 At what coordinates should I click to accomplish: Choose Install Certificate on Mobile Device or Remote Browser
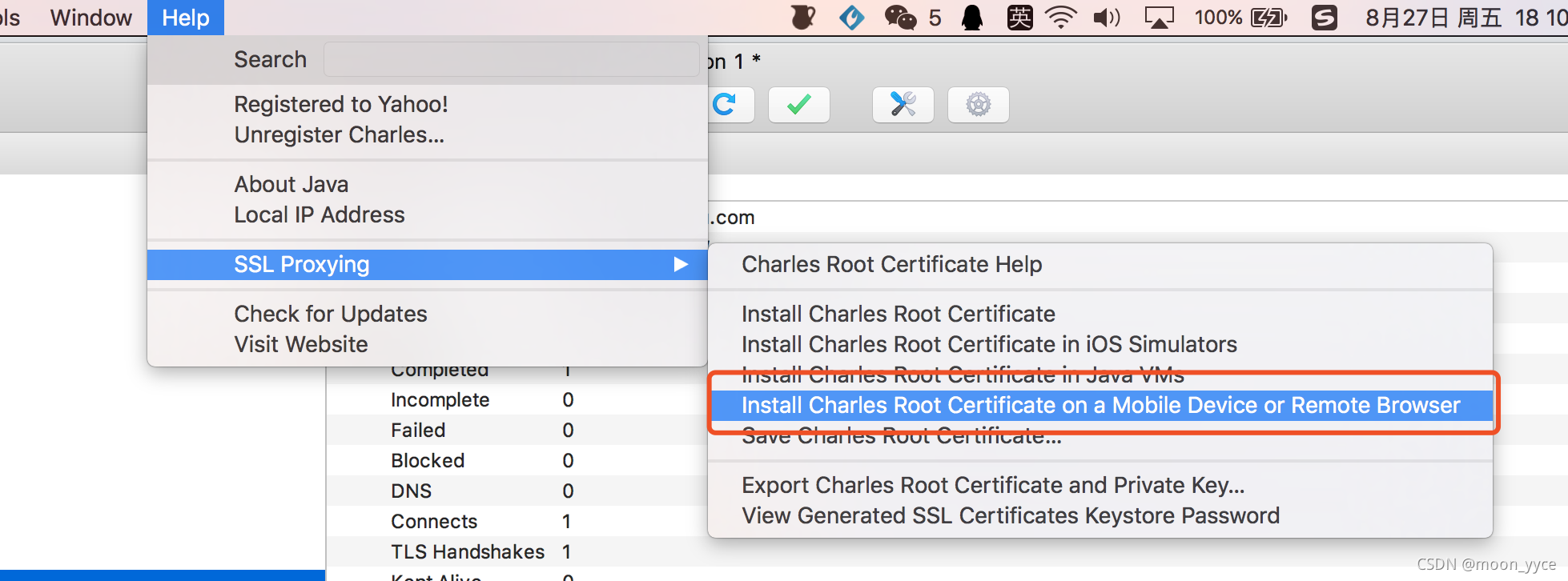[x=1101, y=405]
